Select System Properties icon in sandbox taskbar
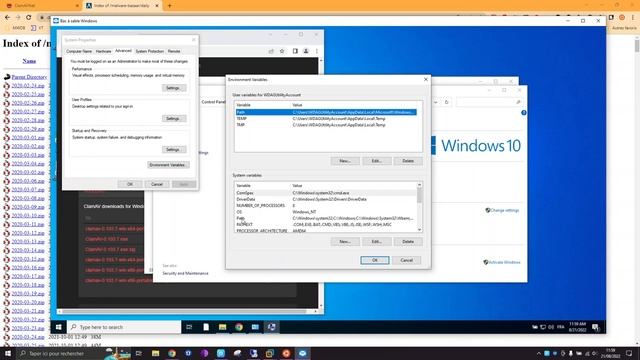This screenshot has width=640, height=360. tap(271, 327)
